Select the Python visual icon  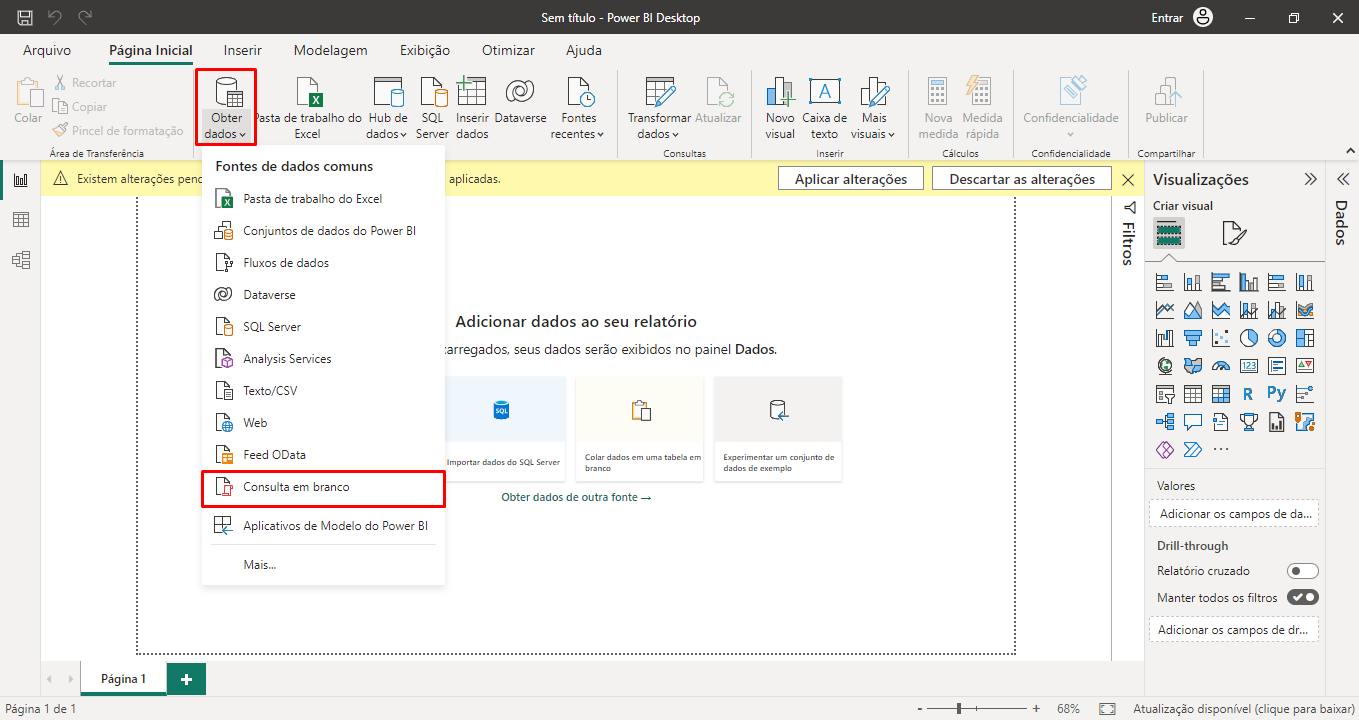pos(1276,394)
